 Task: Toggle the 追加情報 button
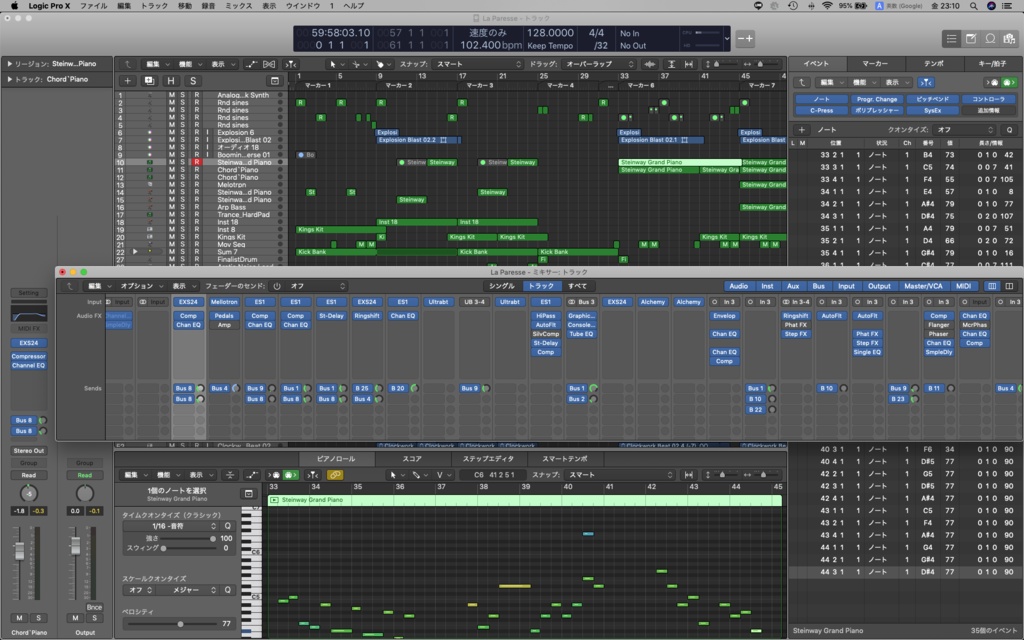tap(989, 110)
